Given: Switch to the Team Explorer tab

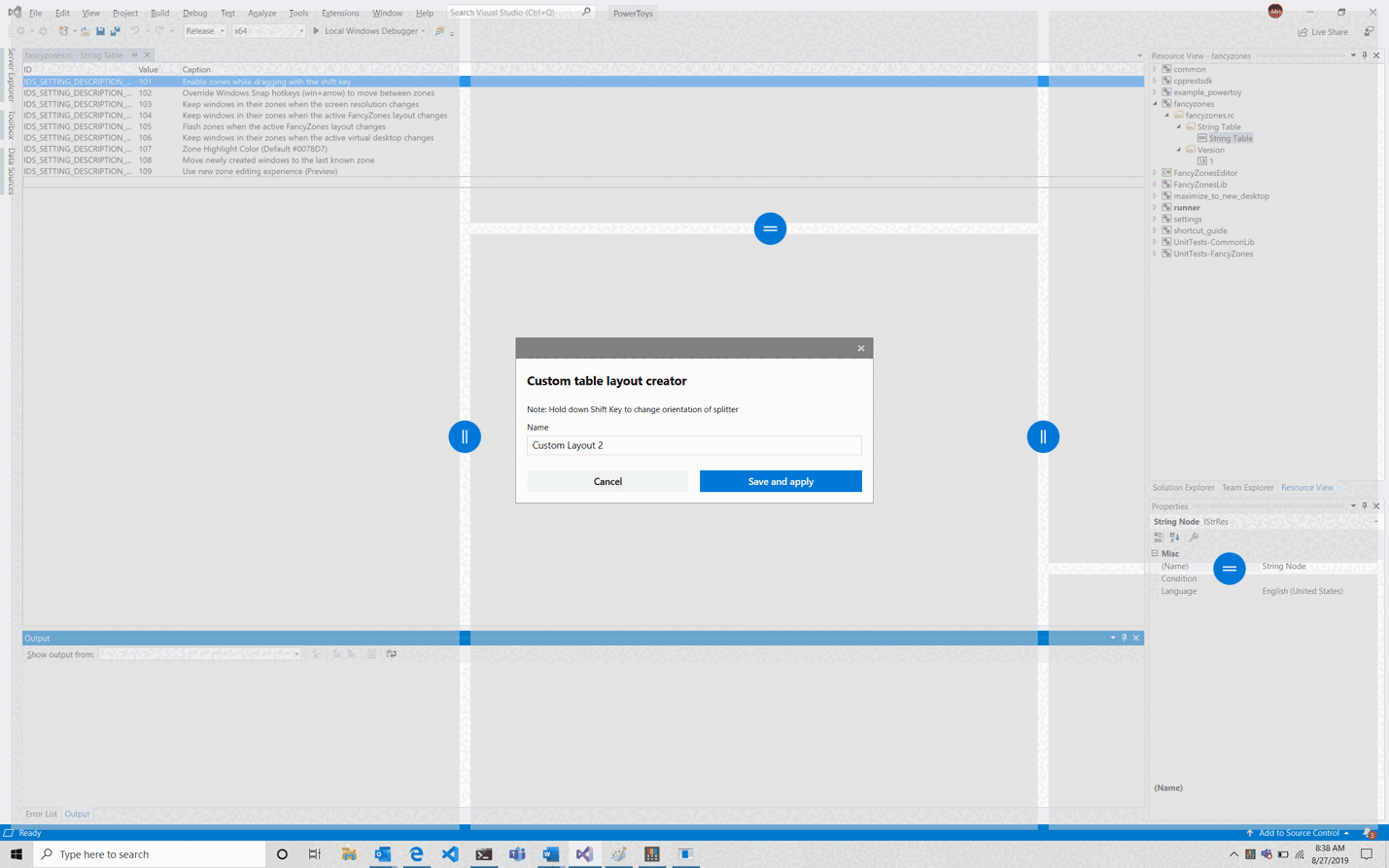Looking at the screenshot, I should click(1247, 487).
